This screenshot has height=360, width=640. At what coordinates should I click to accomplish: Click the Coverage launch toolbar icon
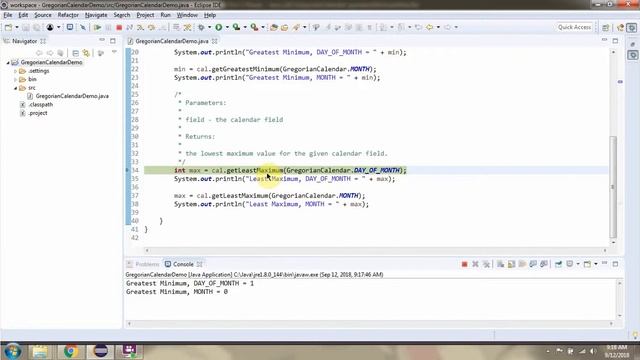[x=236, y=27]
